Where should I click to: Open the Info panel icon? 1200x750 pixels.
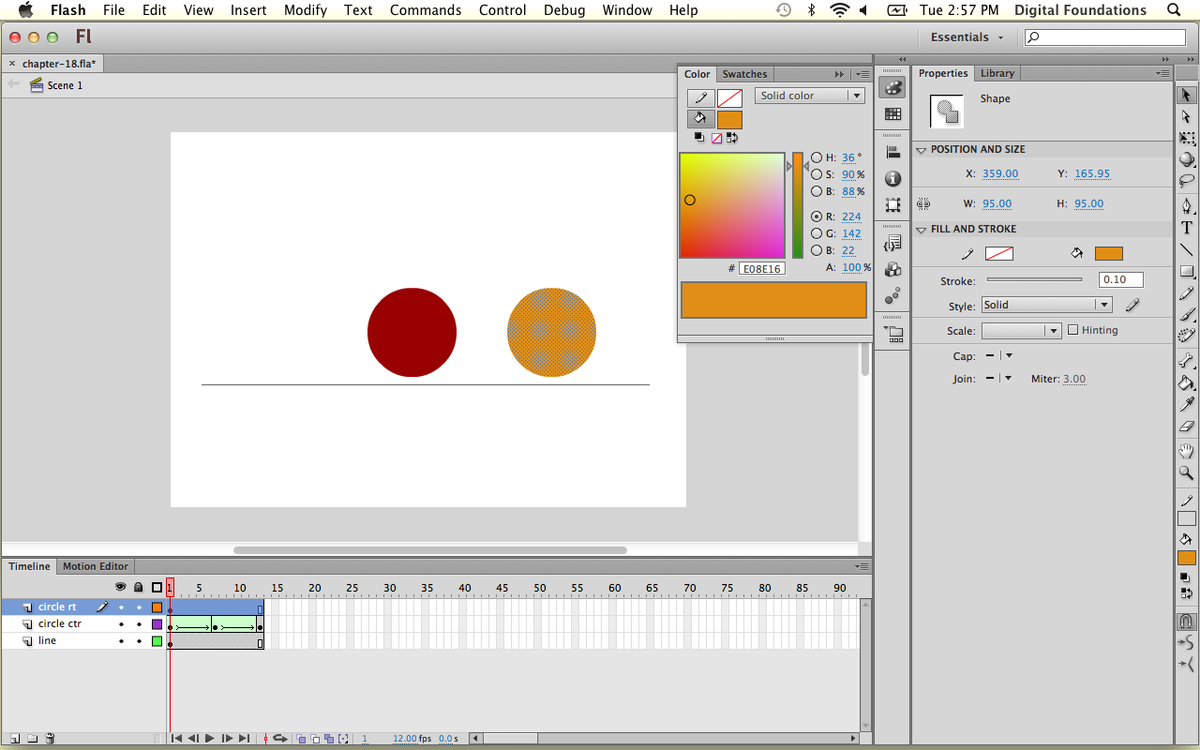893,179
